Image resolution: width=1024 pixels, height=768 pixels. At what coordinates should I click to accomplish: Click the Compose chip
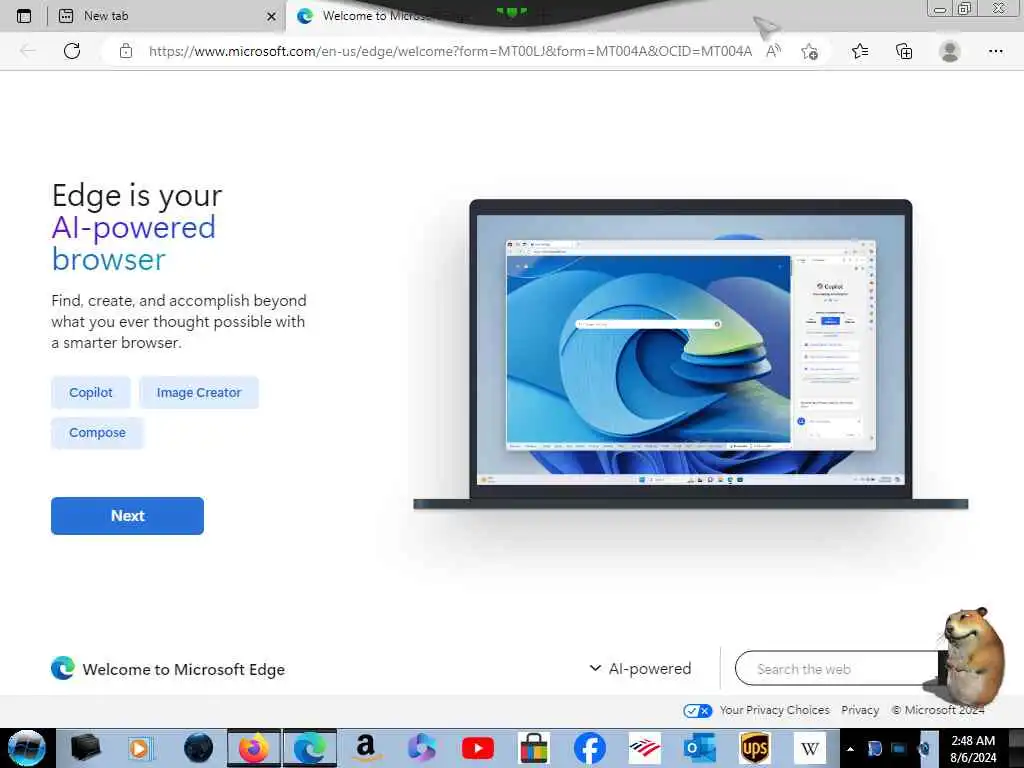point(97,432)
